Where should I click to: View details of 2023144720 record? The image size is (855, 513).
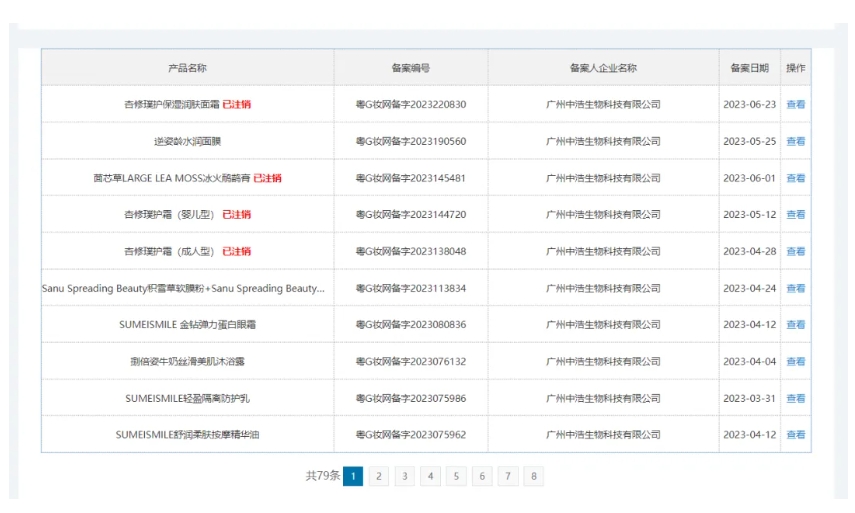pyautogui.click(x=796, y=214)
